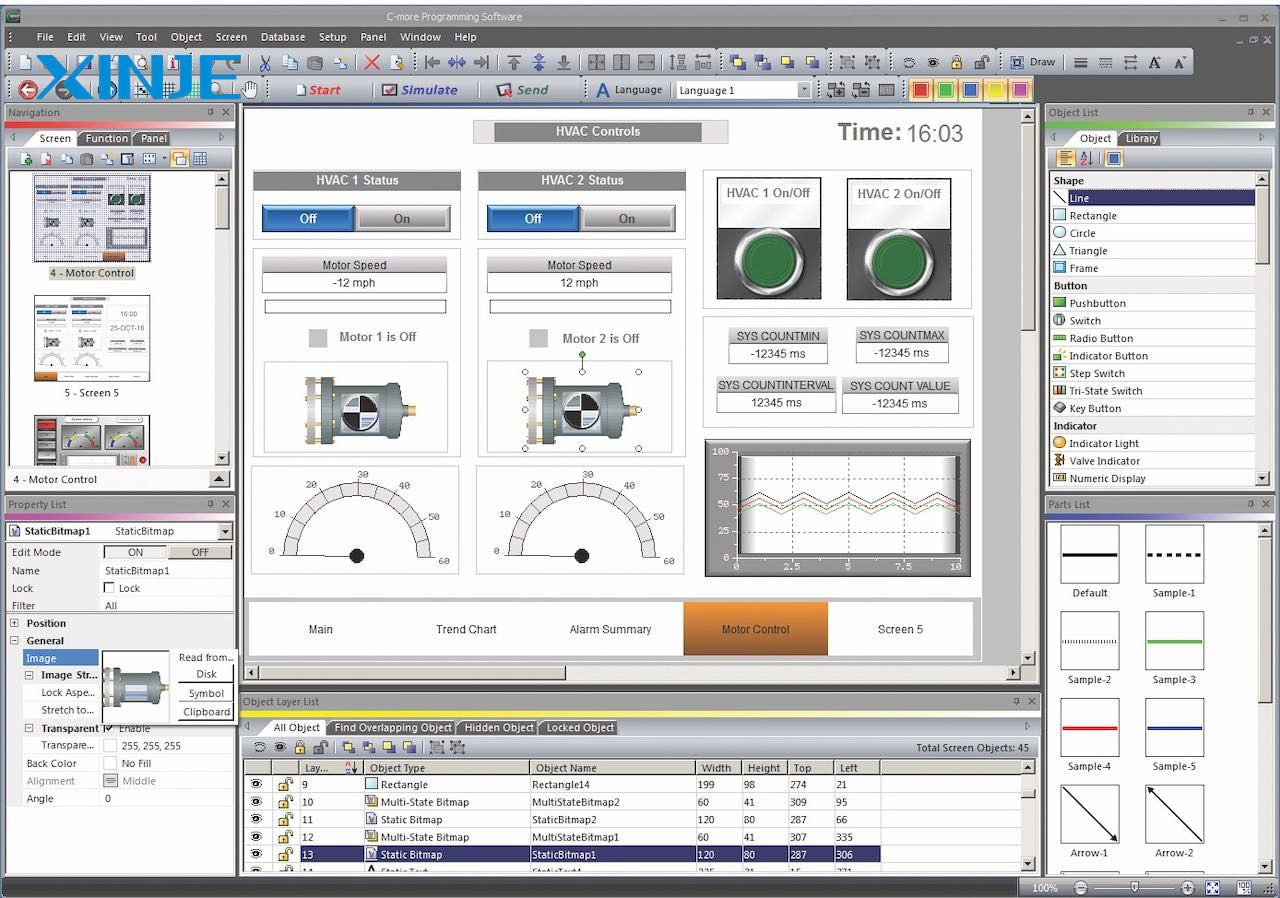
Task: Open the thumbnail view dropdown arrow in Navigation
Action: (x=162, y=159)
